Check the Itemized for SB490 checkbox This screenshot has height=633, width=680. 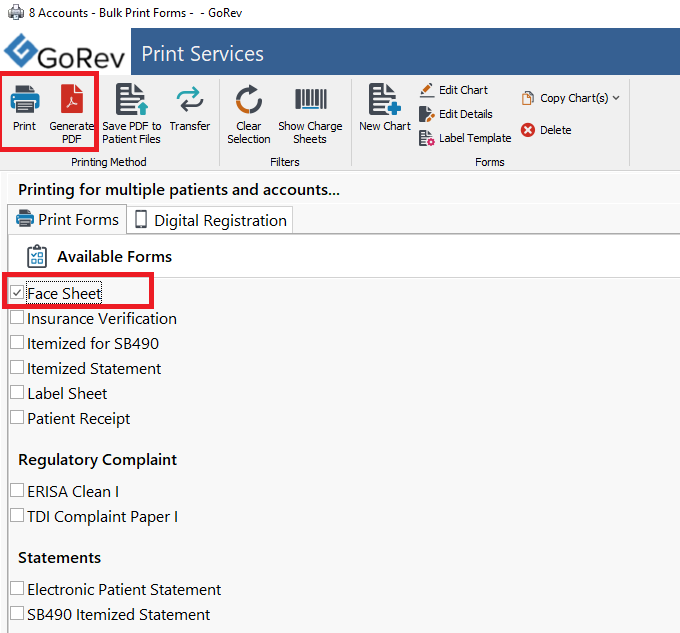[x=17, y=343]
